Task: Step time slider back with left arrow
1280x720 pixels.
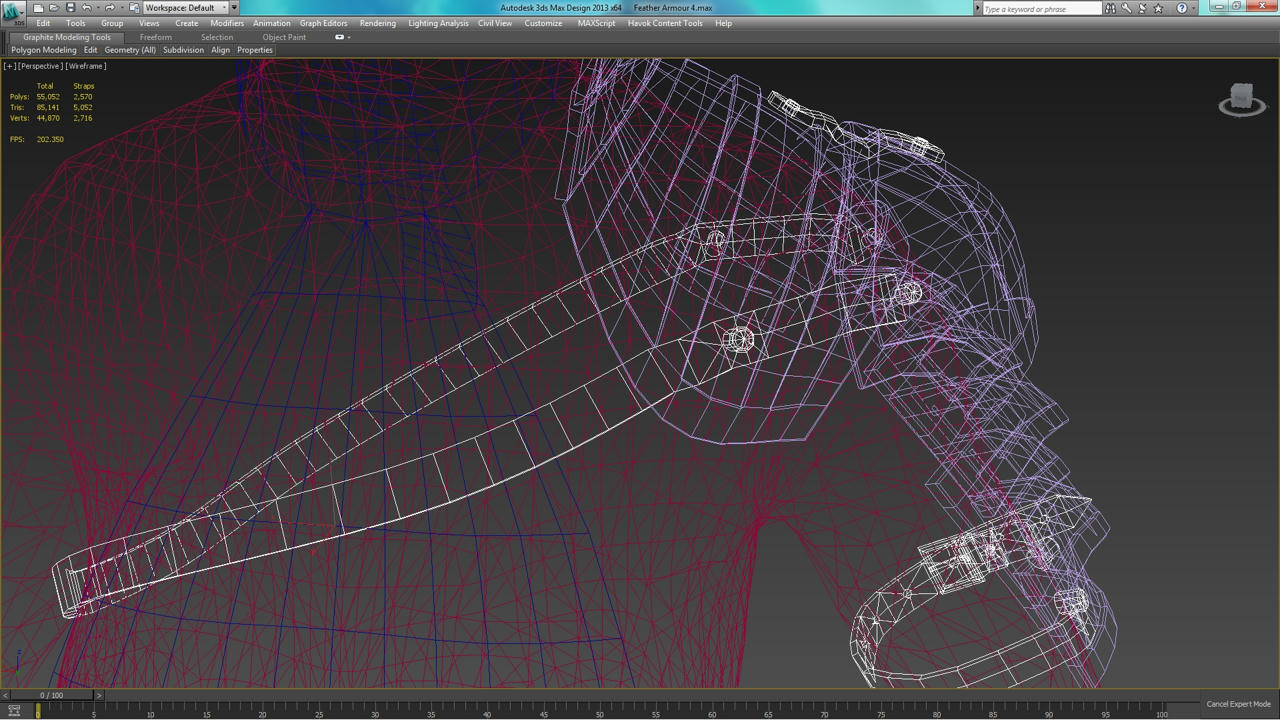Action: [5, 695]
